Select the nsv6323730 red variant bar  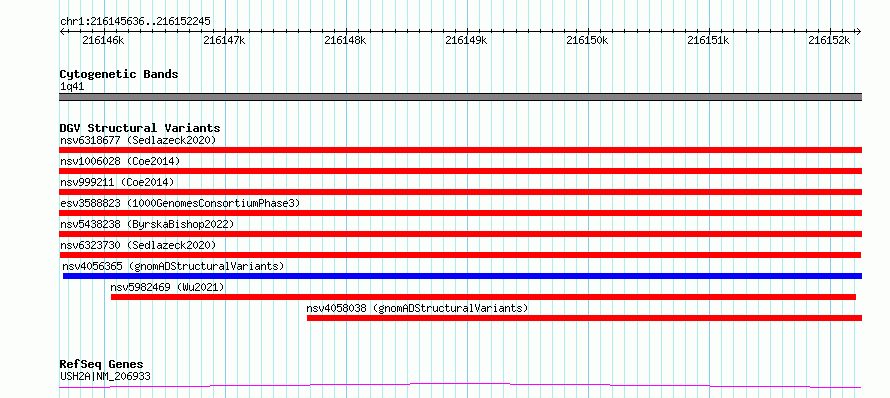(460, 255)
